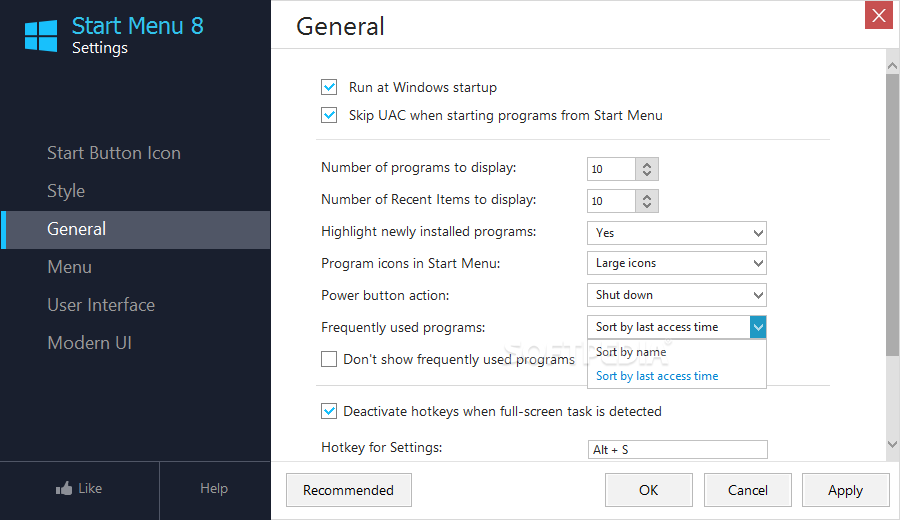
Task: Choose Sort by name option
Action: pos(677,352)
